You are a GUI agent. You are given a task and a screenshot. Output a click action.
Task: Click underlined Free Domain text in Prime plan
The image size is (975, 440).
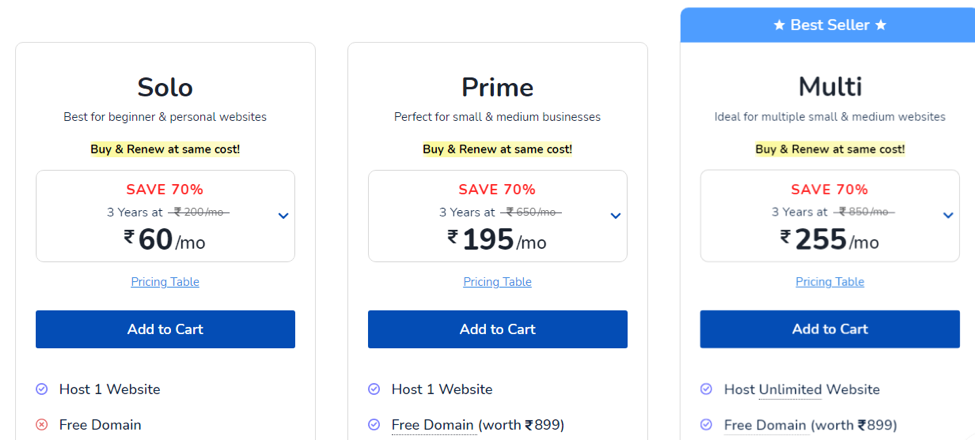point(433,425)
